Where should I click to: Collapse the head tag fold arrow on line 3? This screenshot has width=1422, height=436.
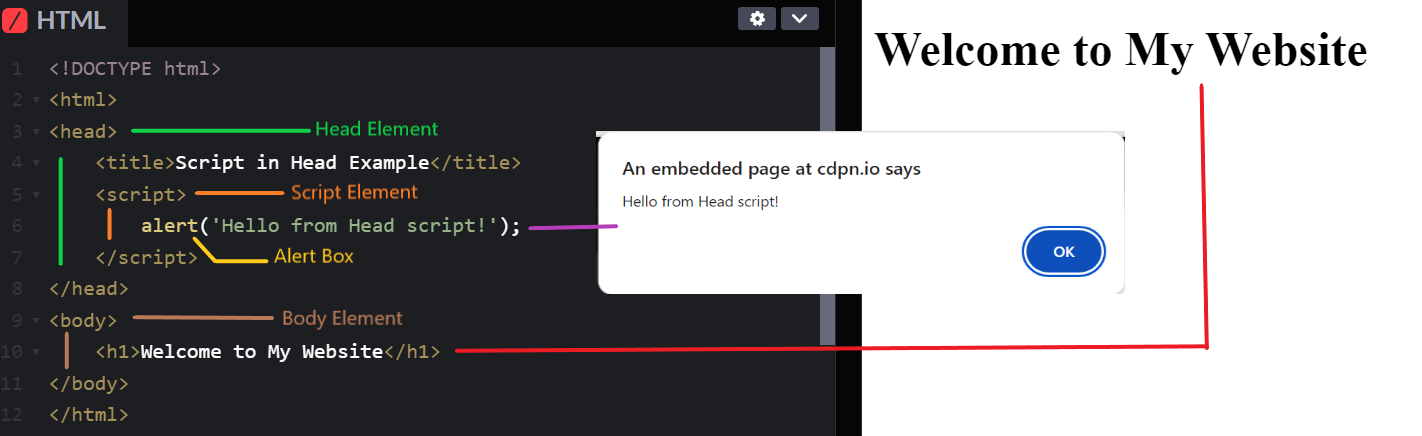tap(37, 131)
